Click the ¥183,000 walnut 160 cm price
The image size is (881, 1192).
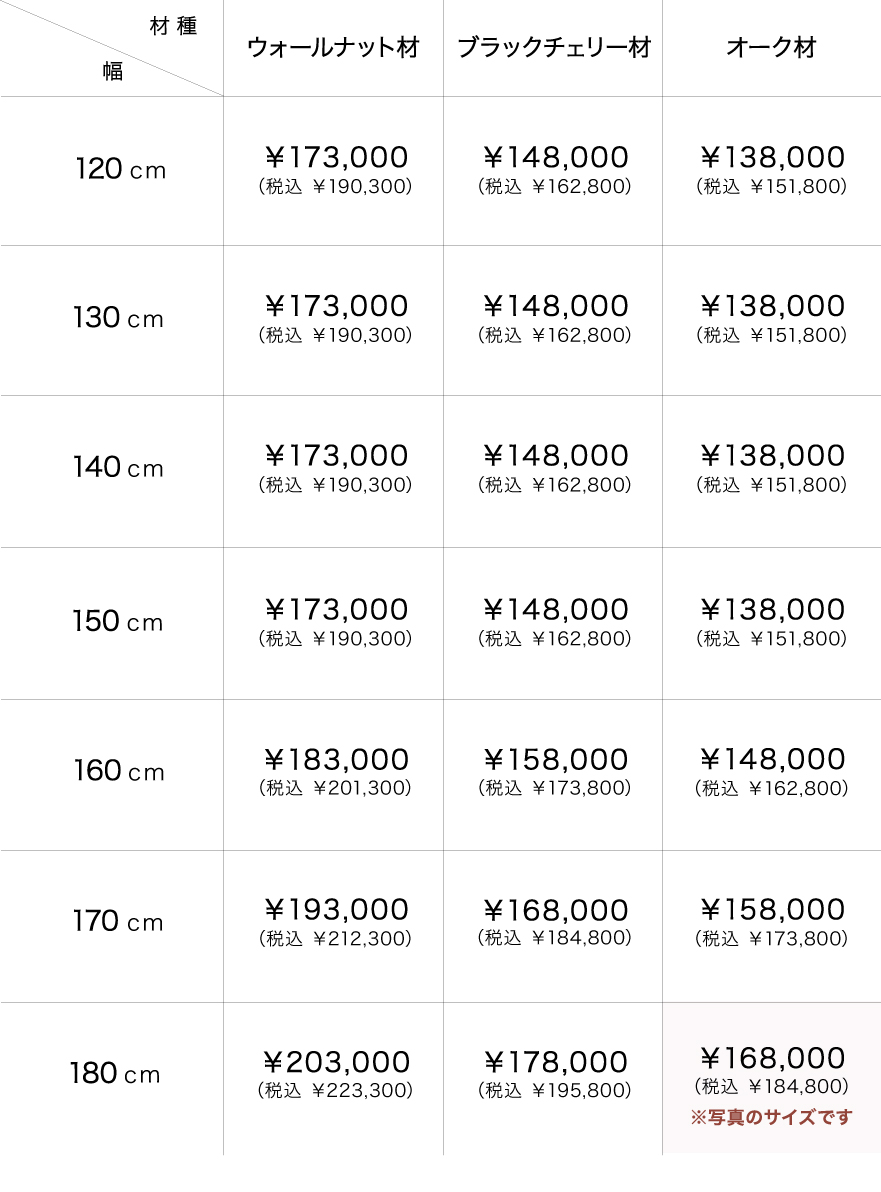tap(336, 759)
